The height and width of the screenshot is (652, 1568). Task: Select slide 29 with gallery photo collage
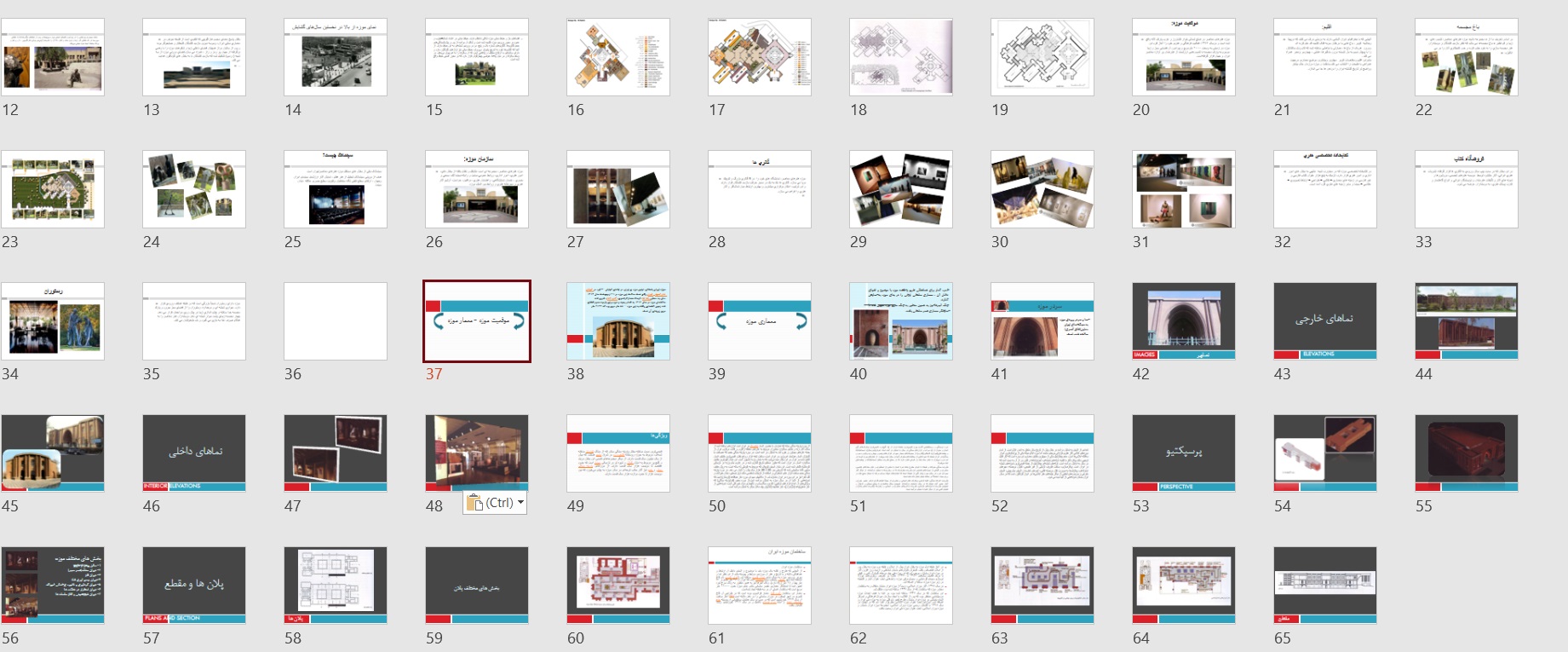tap(900, 189)
